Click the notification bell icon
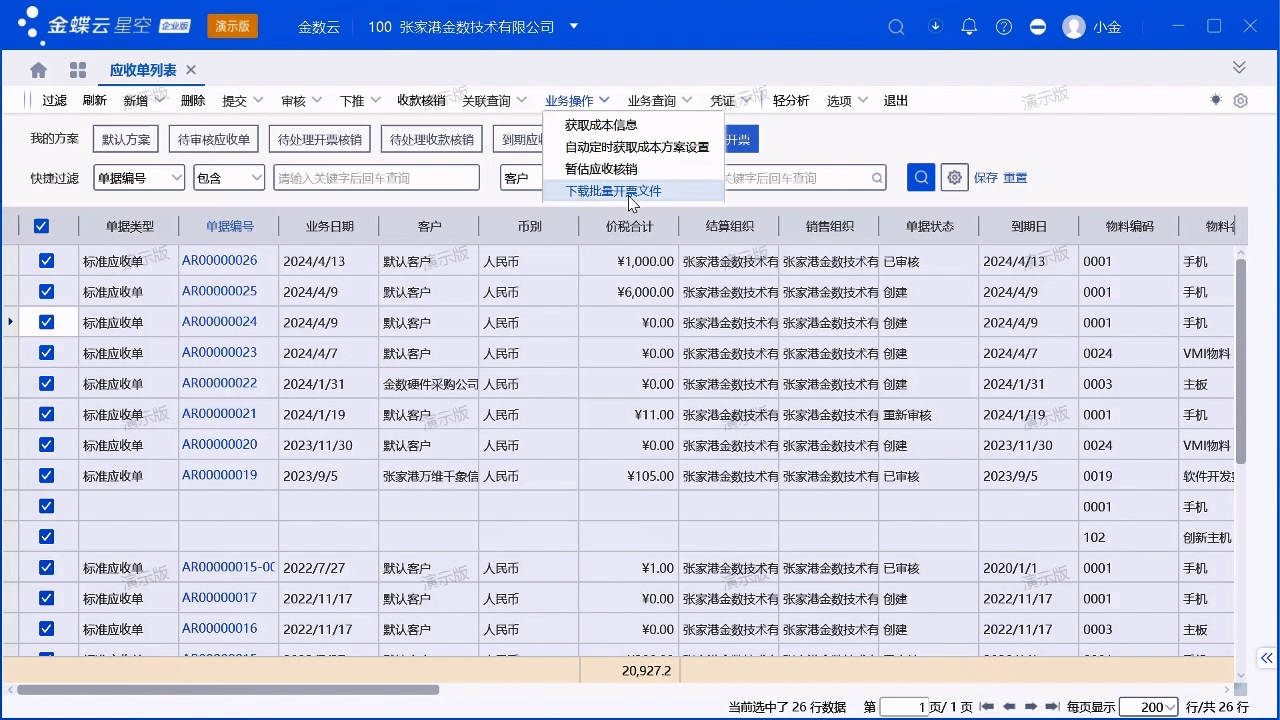The width and height of the screenshot is (1280, 720). click(x=969, y=27)
